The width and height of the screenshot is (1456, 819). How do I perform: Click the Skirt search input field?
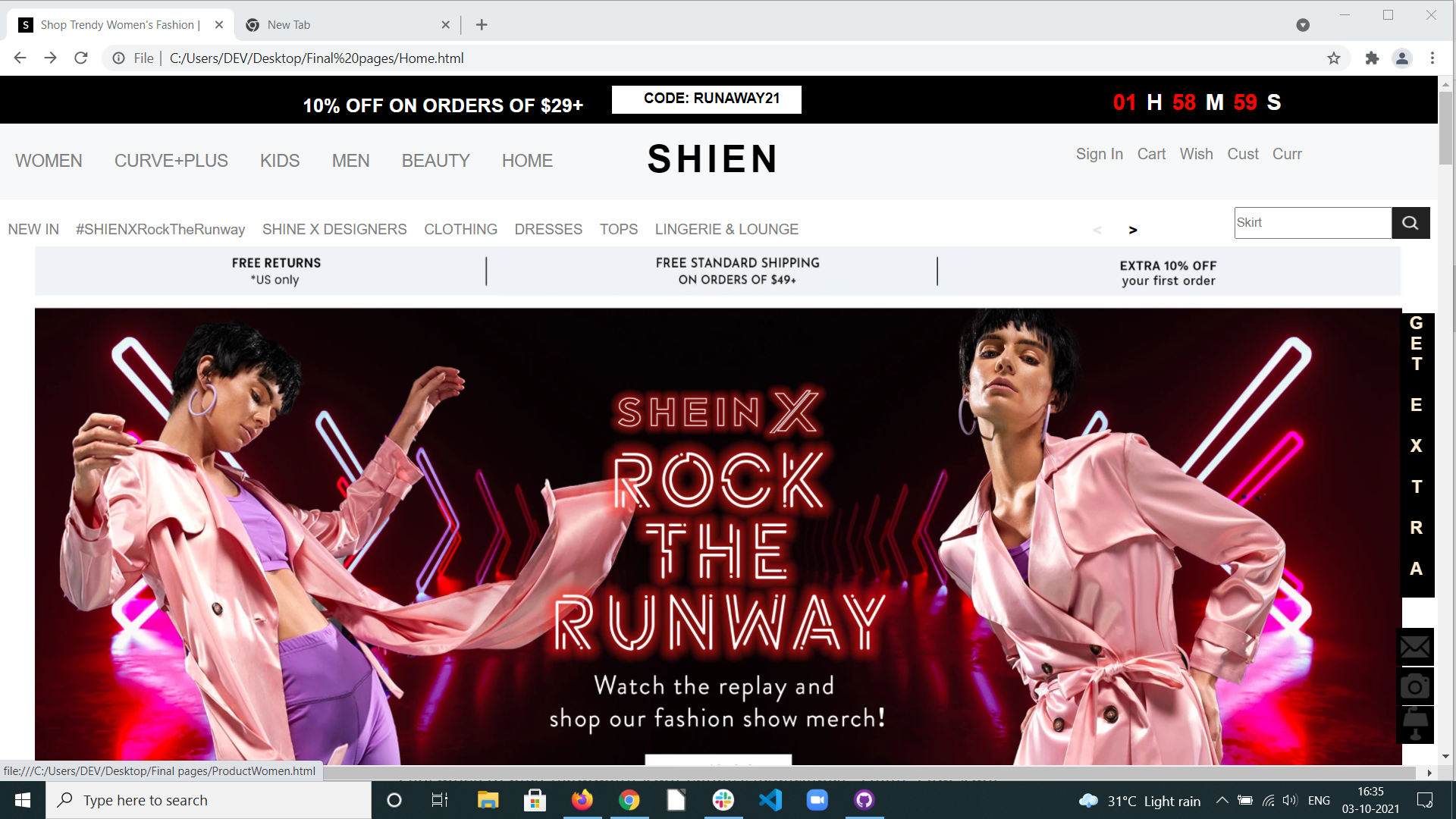click(1312, 223)
